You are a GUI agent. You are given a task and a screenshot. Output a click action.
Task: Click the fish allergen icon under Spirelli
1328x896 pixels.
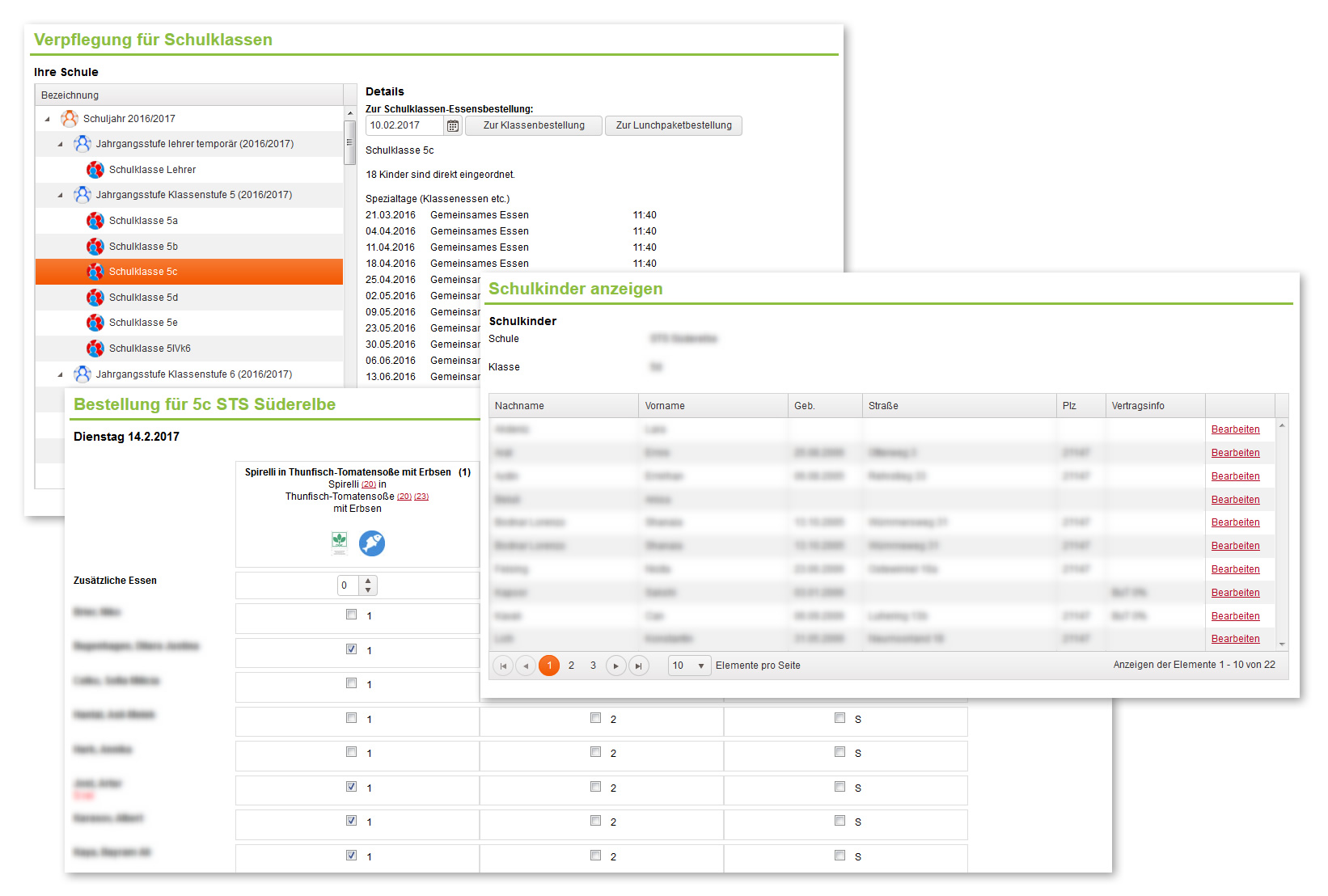click(372, 543)
